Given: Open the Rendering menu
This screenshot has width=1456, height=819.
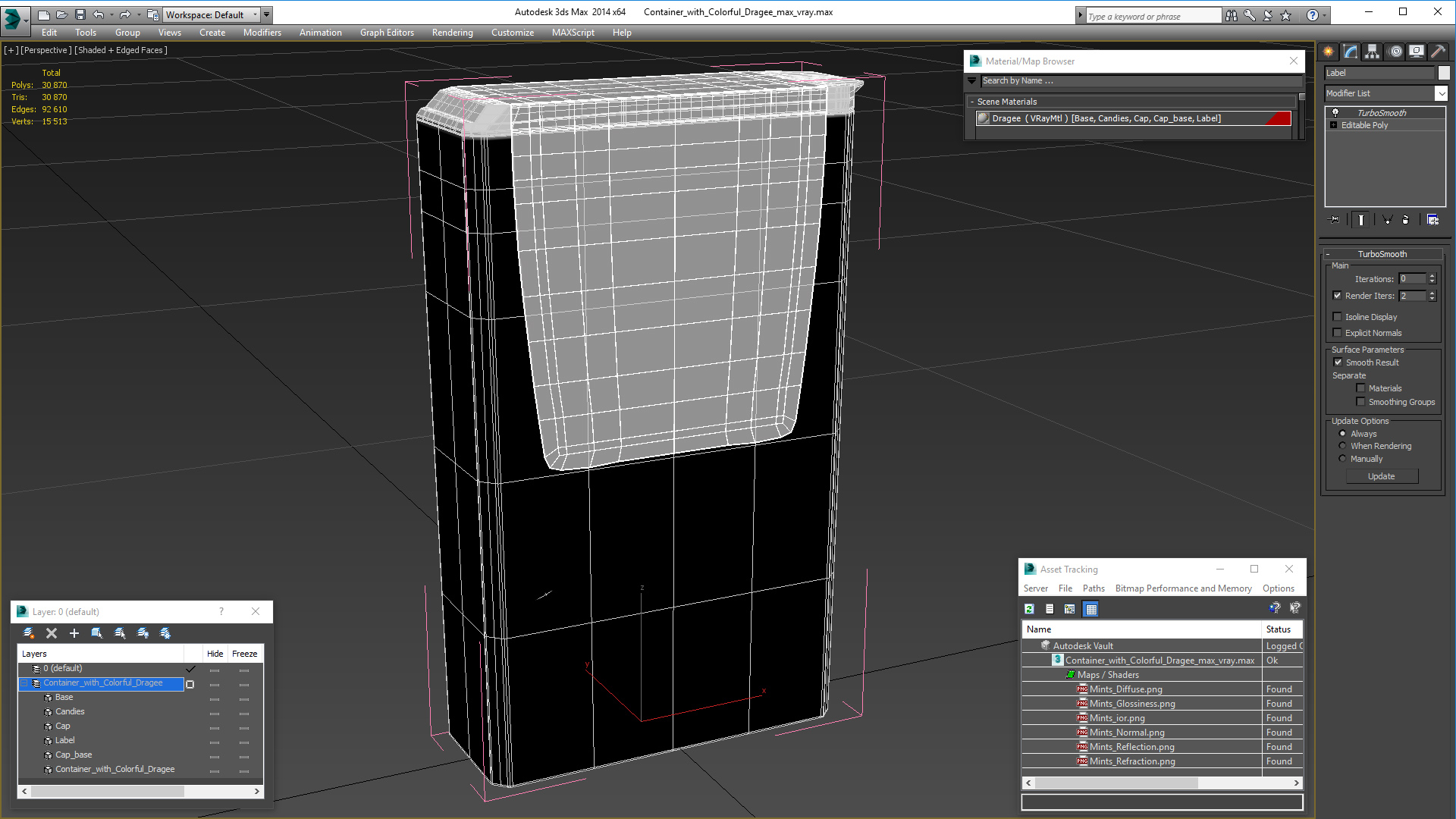Looking at the screenshot, I should (452, 33).
